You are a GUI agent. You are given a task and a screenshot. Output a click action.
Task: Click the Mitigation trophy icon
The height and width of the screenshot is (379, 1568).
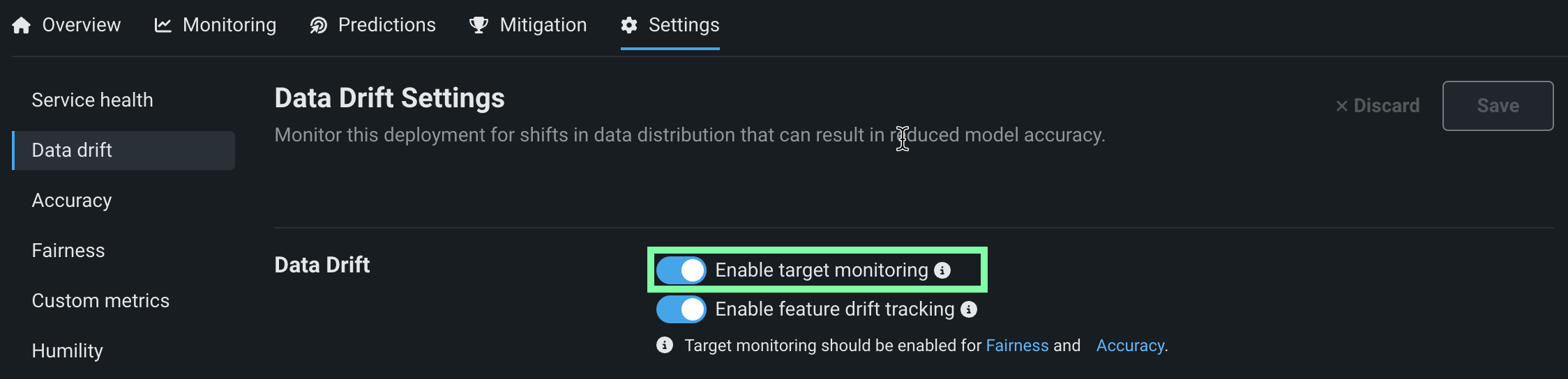click(x=479, y=26)
